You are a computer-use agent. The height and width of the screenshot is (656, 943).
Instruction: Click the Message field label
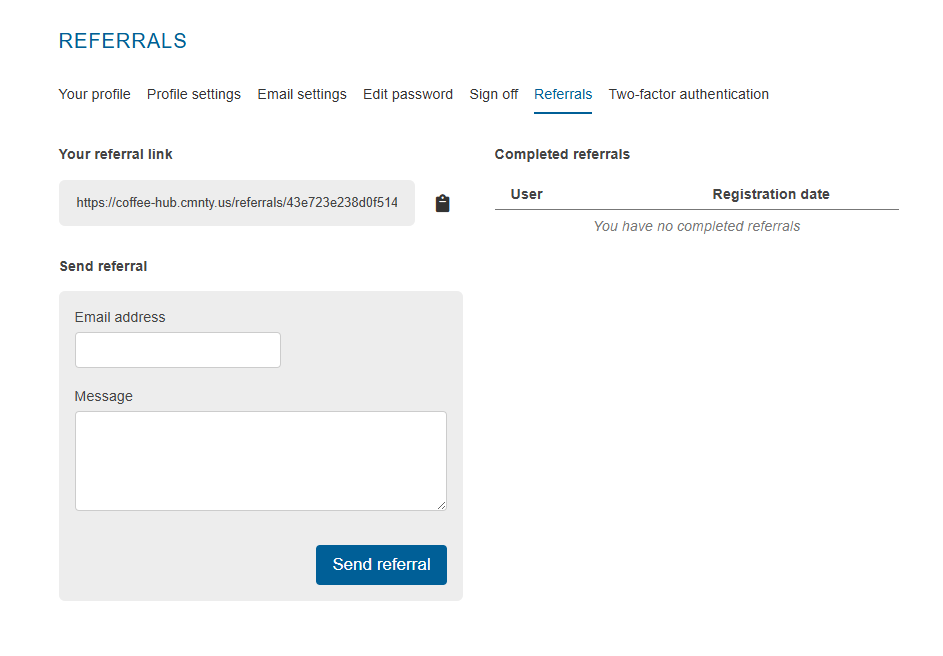coord(104,396)
